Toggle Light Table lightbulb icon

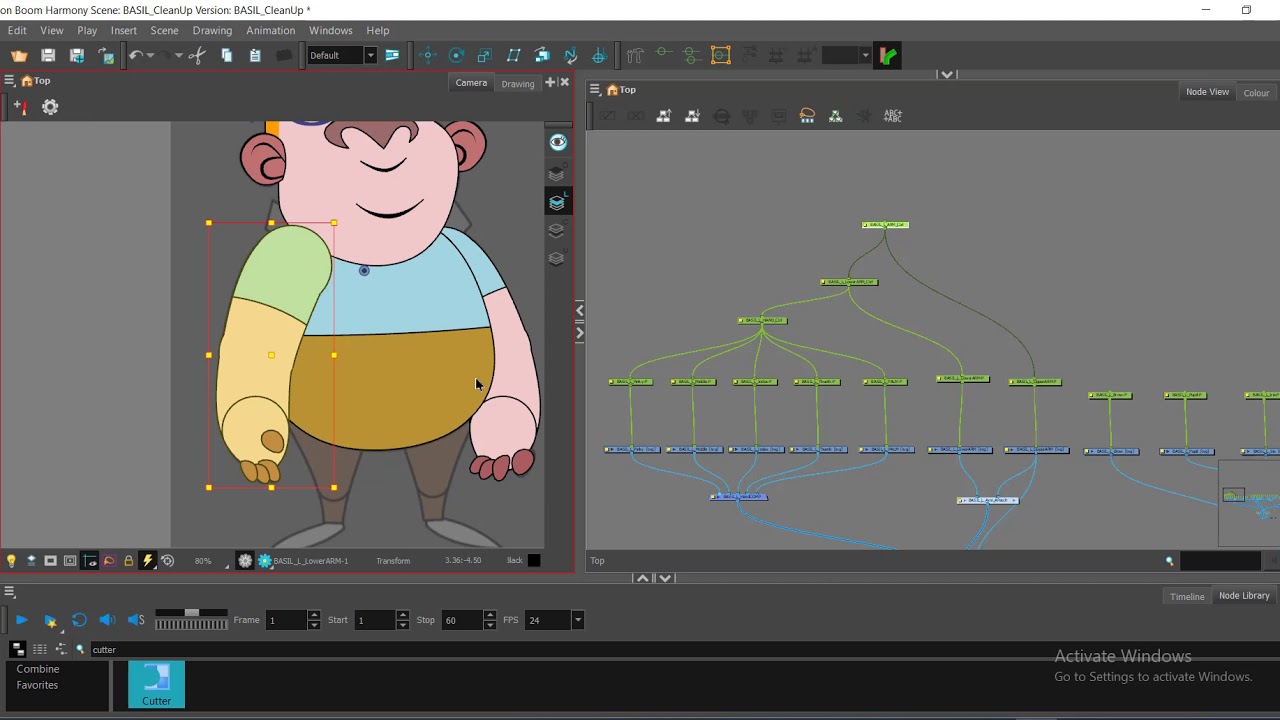click(11, 561)
